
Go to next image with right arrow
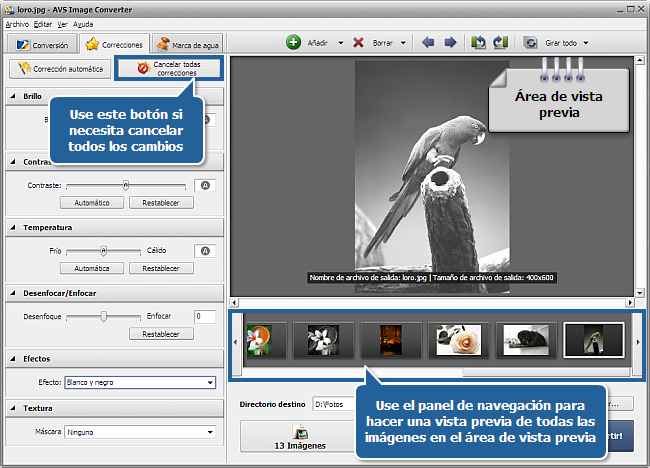[450, 43]
